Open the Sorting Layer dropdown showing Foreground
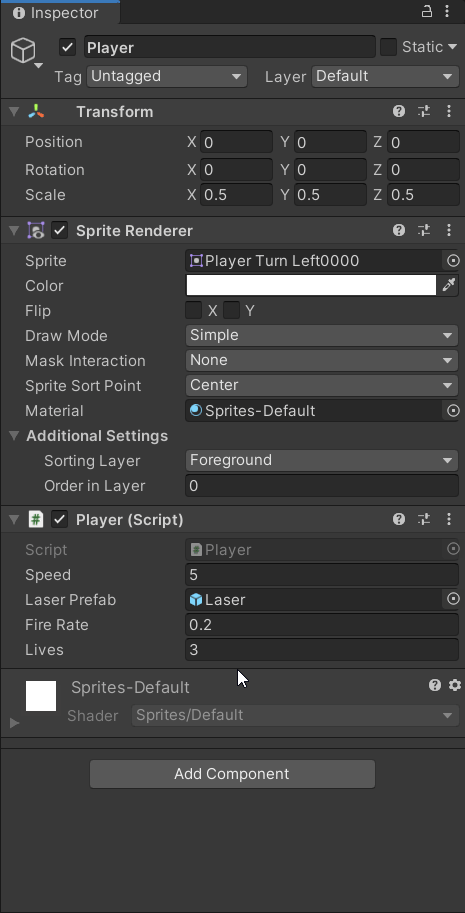 click(322, 460)
